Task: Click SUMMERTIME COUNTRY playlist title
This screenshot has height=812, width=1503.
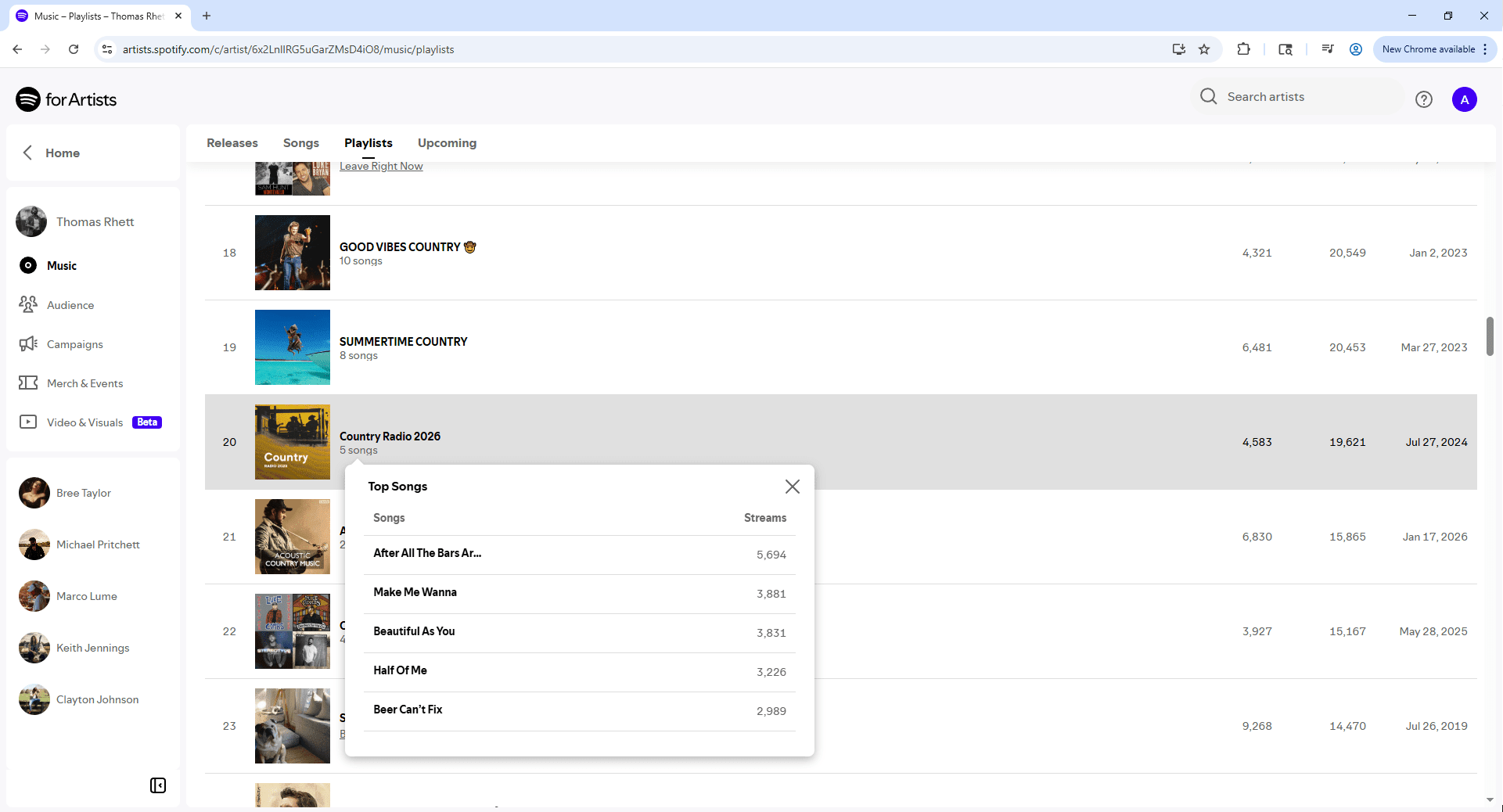Action: (403, 342)
